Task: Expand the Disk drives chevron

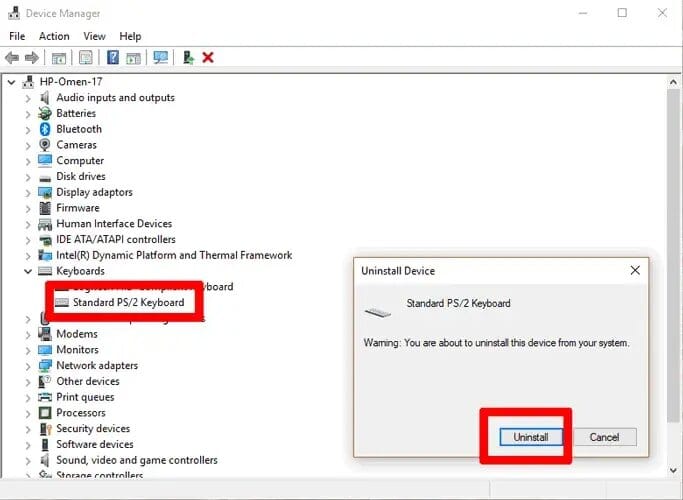Action: click(x=28, y=177)
